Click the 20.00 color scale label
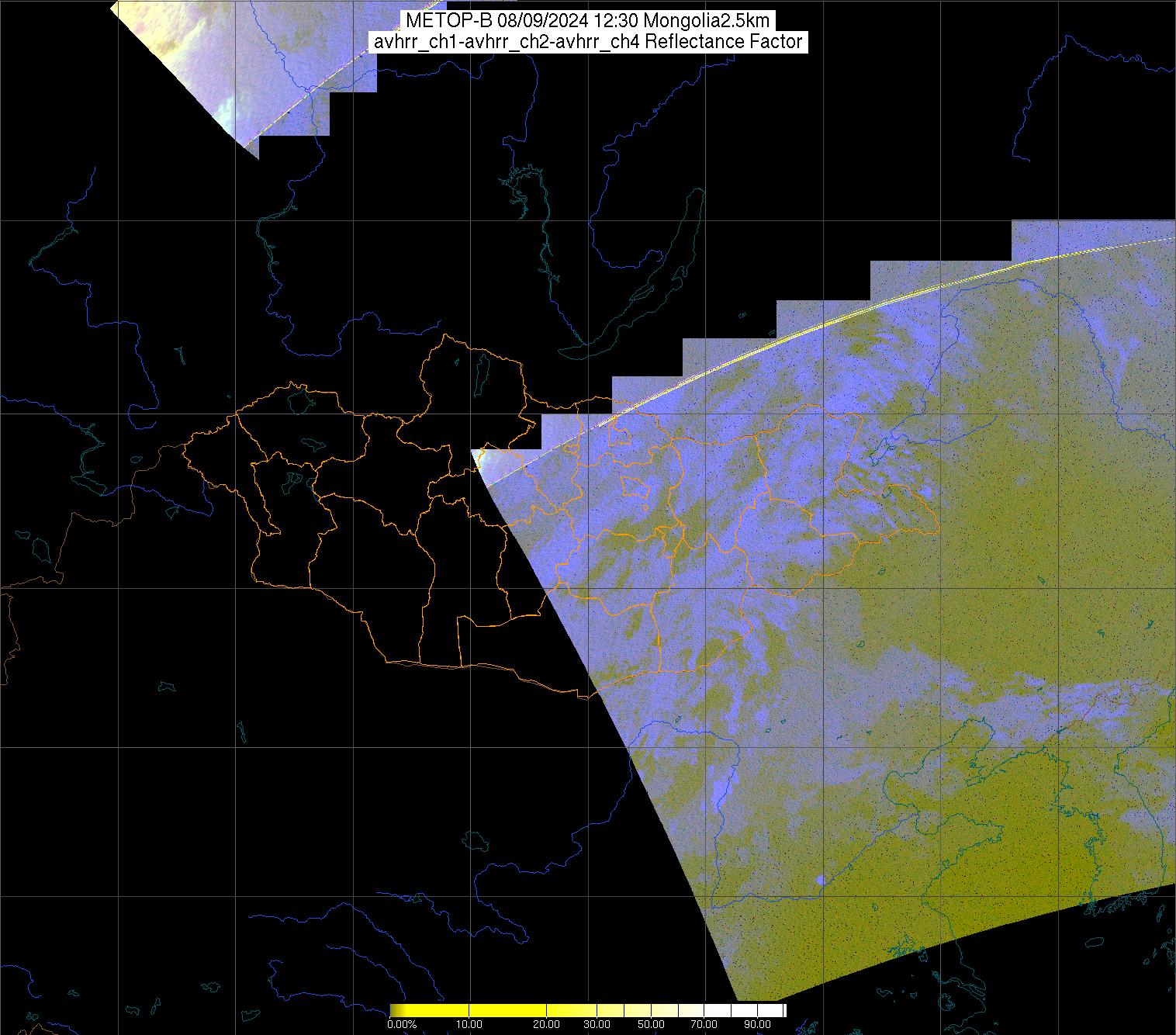 [547, 1024]
